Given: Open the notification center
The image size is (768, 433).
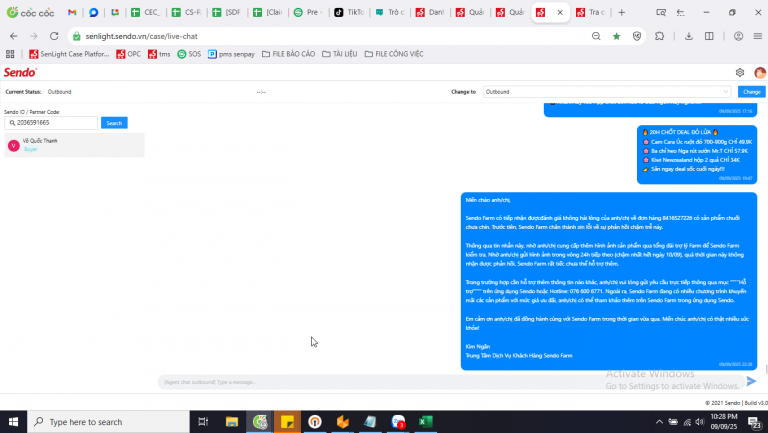Looking at the screenshot, I should pyautogui.click(x=754, y=422).
